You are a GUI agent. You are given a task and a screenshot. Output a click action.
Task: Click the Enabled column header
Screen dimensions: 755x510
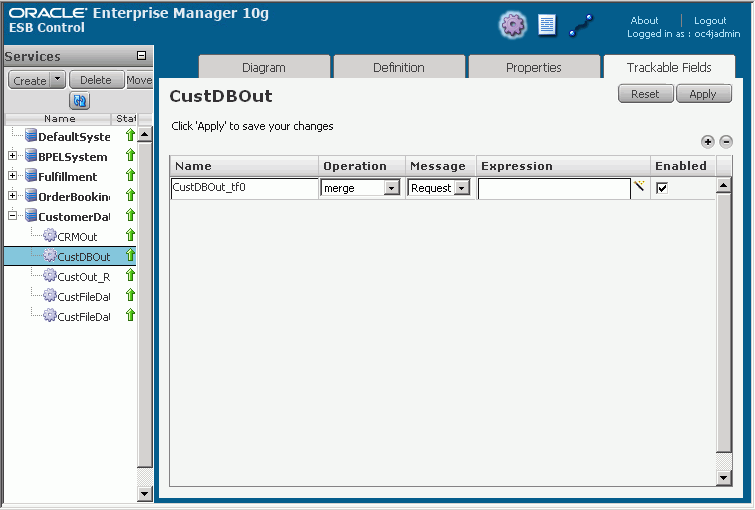click(683, 166)
